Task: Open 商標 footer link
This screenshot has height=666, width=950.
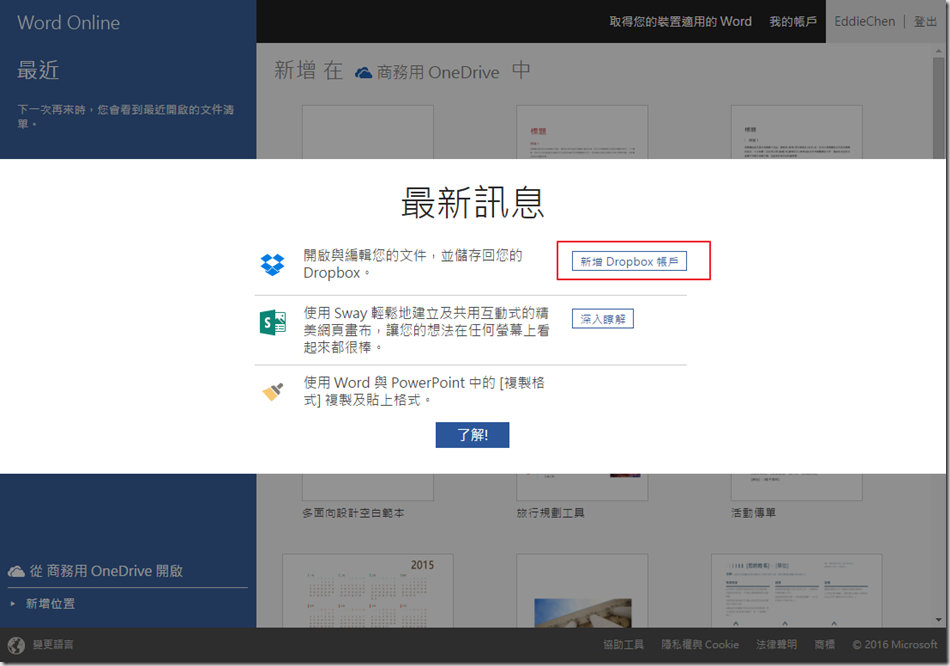Action: pyautogui.click(x=825, y=645)
